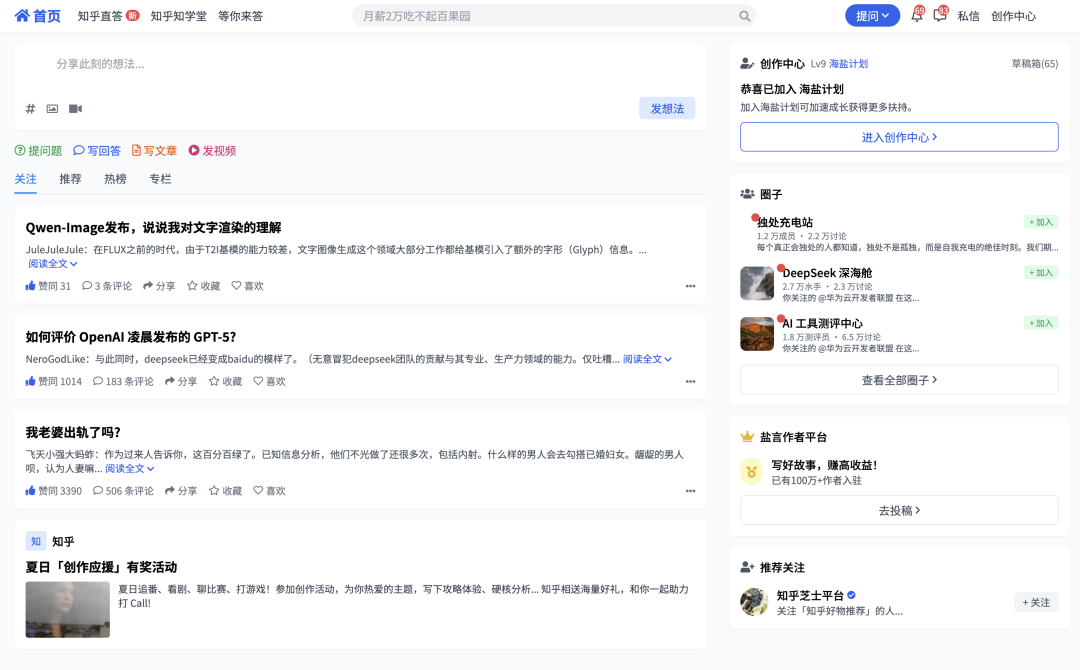Expand 阅读全文 on the 我老婆出轨了吗 post
Screen dimensions: 1080x670
point(123,467)
